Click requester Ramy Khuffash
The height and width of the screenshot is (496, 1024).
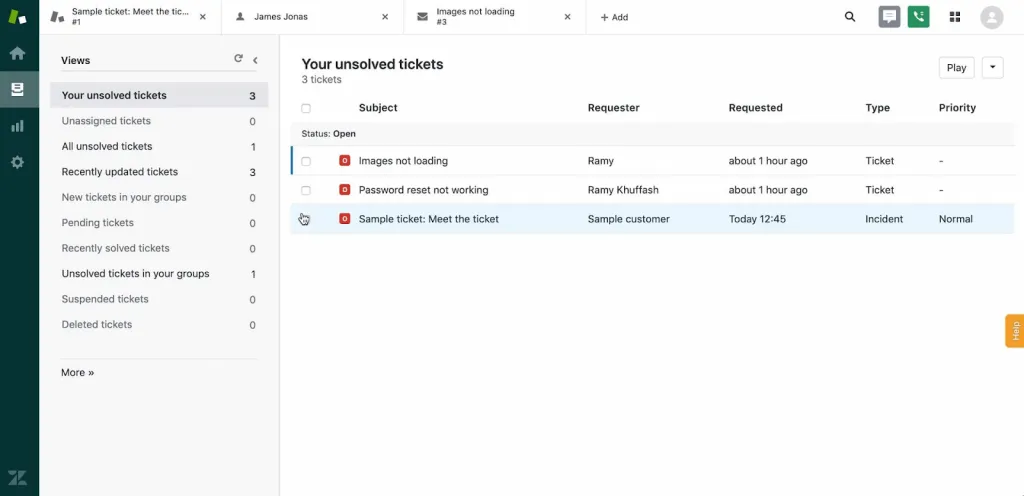click(x=623, y=190)
